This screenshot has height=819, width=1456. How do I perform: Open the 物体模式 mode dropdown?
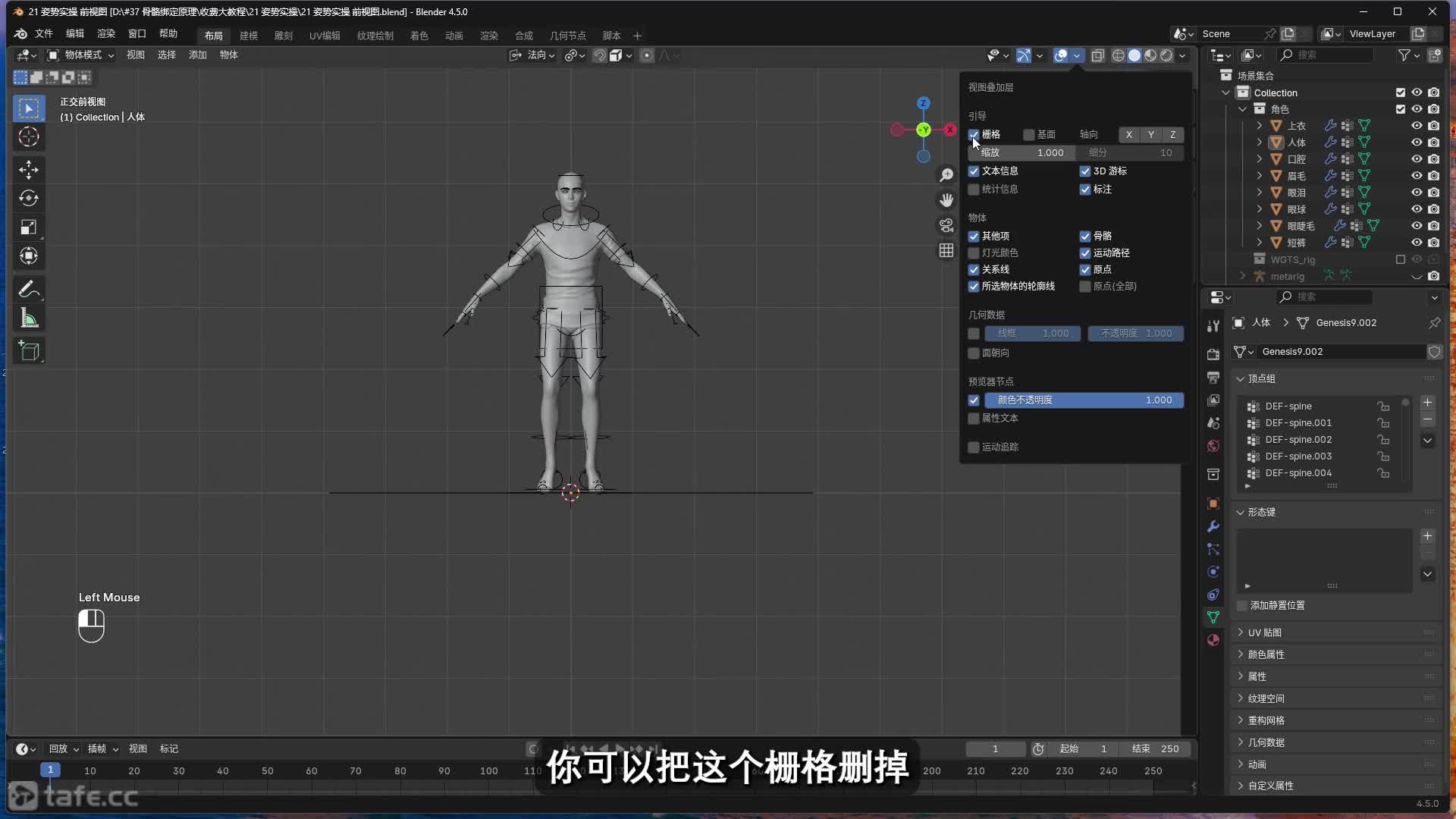80,55
